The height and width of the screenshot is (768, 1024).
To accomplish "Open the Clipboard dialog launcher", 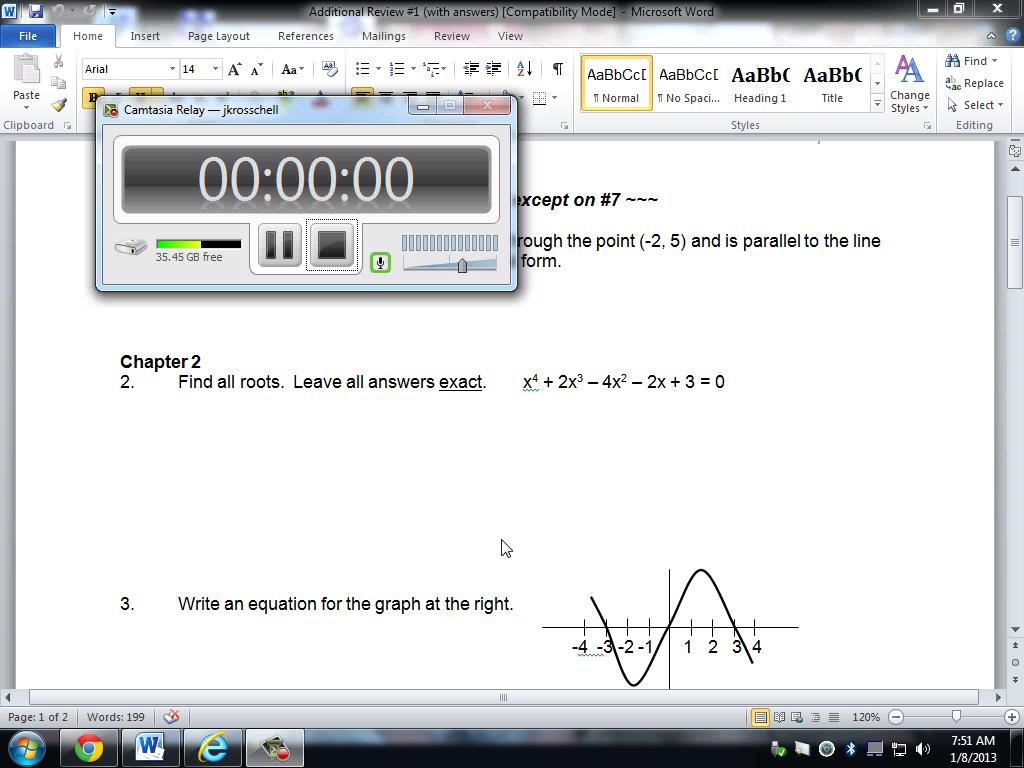I will pyautogui.click(x=67, y=125).
